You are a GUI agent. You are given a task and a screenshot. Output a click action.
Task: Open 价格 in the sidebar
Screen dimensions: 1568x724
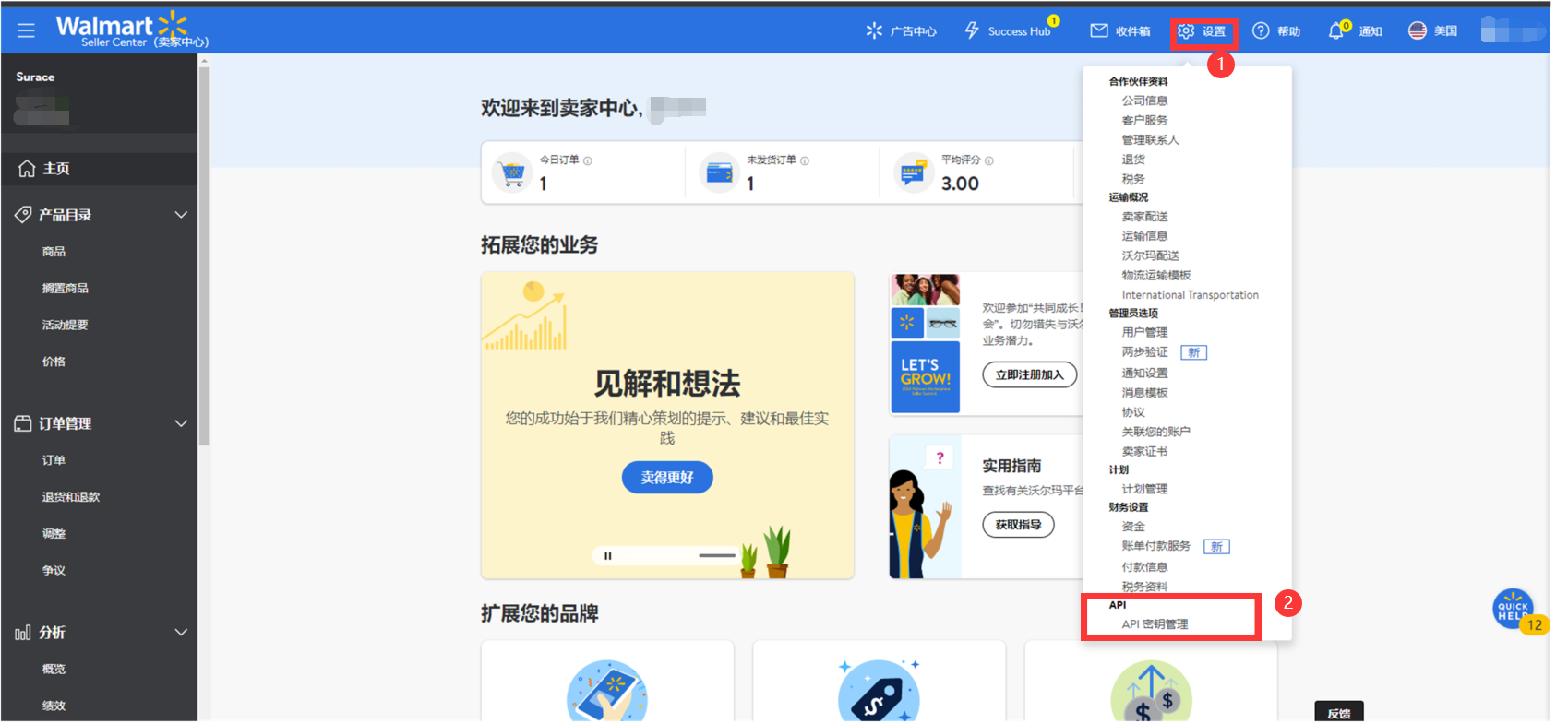tap(54, 362)
